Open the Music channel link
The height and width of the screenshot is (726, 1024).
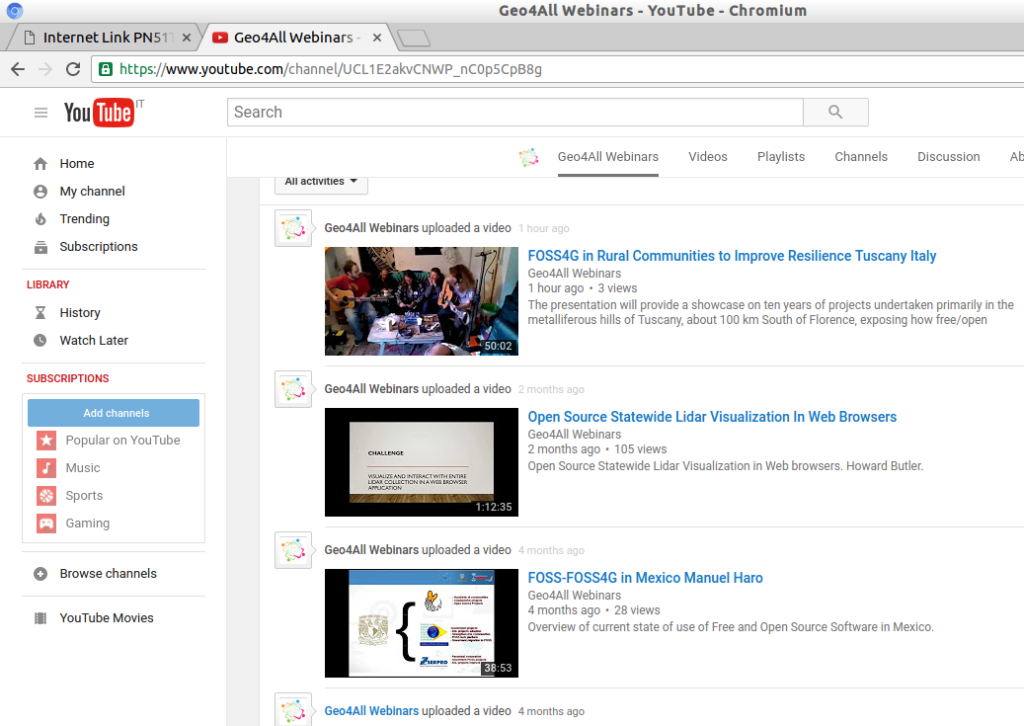pos(83,468)
